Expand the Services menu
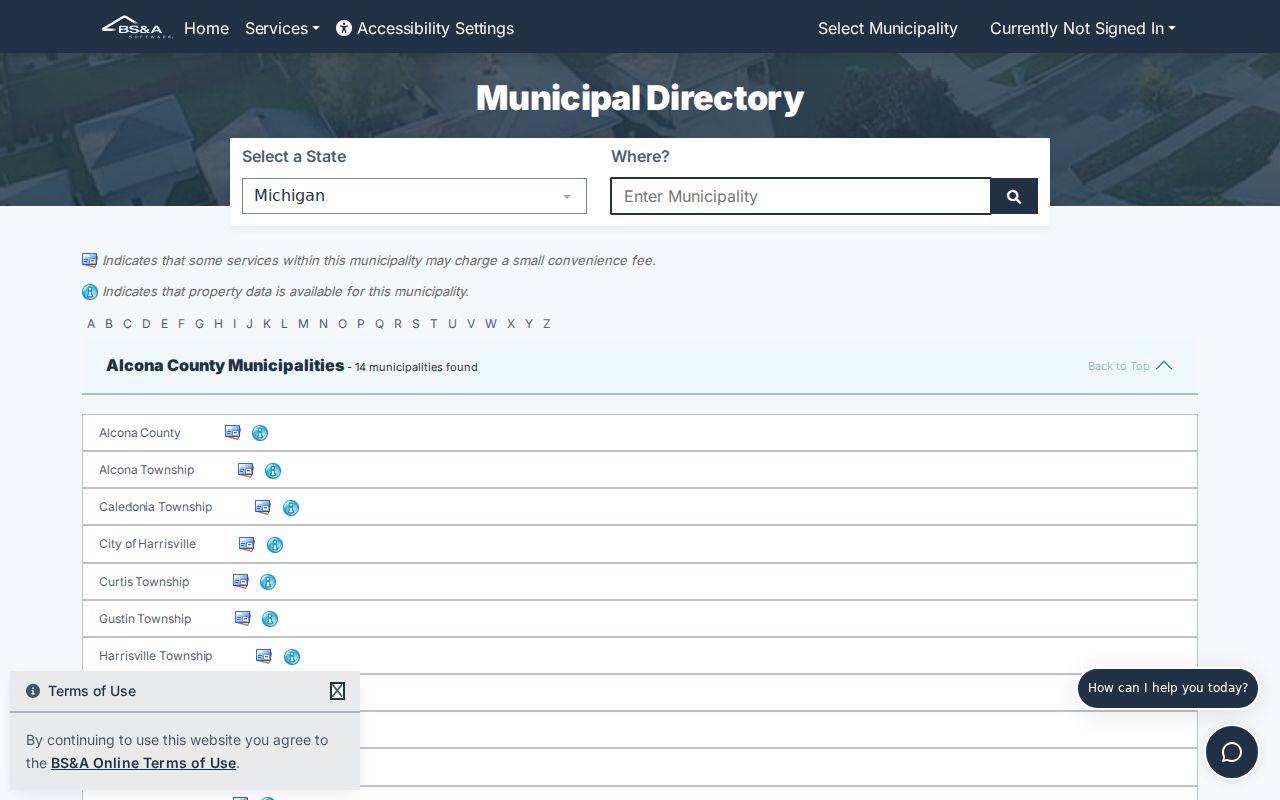Screen dimensions: 1280x800 coord(282,28)
